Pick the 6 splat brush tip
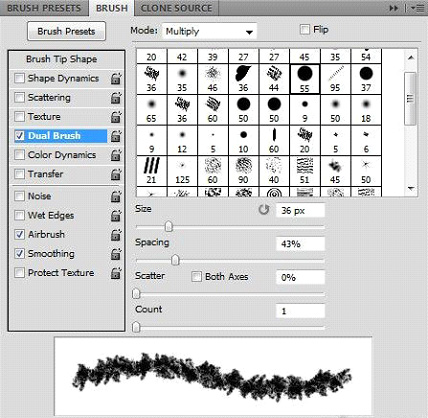The width and height of the screenshot is (428, 418). pos(366,140)
